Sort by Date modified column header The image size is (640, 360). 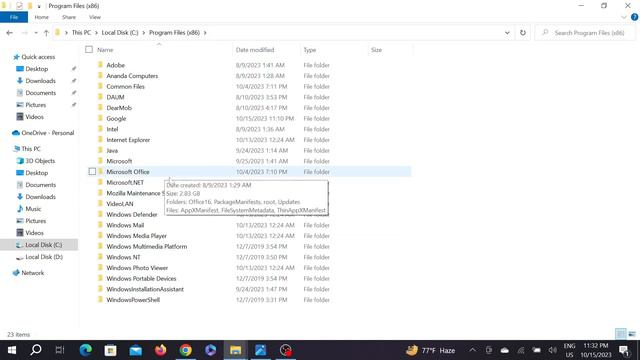pyautogui.click(x=255, y=50)
